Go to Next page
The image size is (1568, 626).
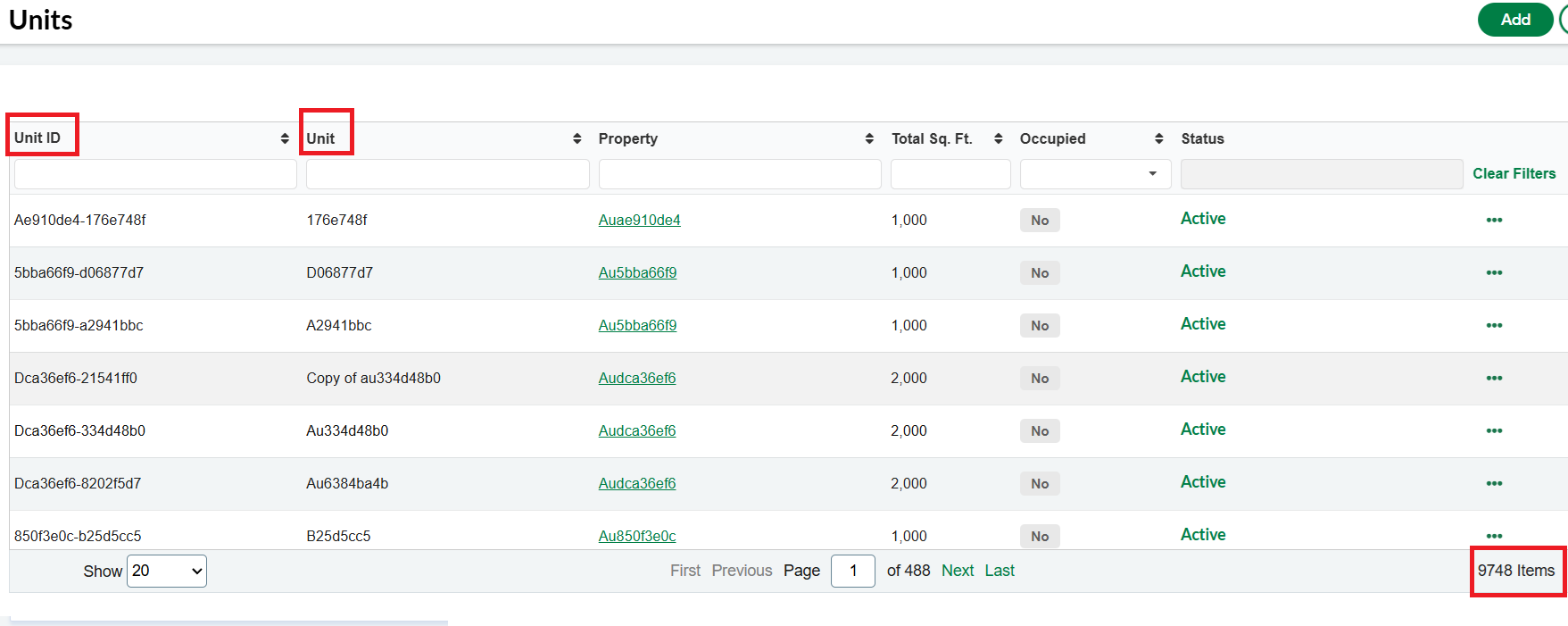(x=958, y=571)
